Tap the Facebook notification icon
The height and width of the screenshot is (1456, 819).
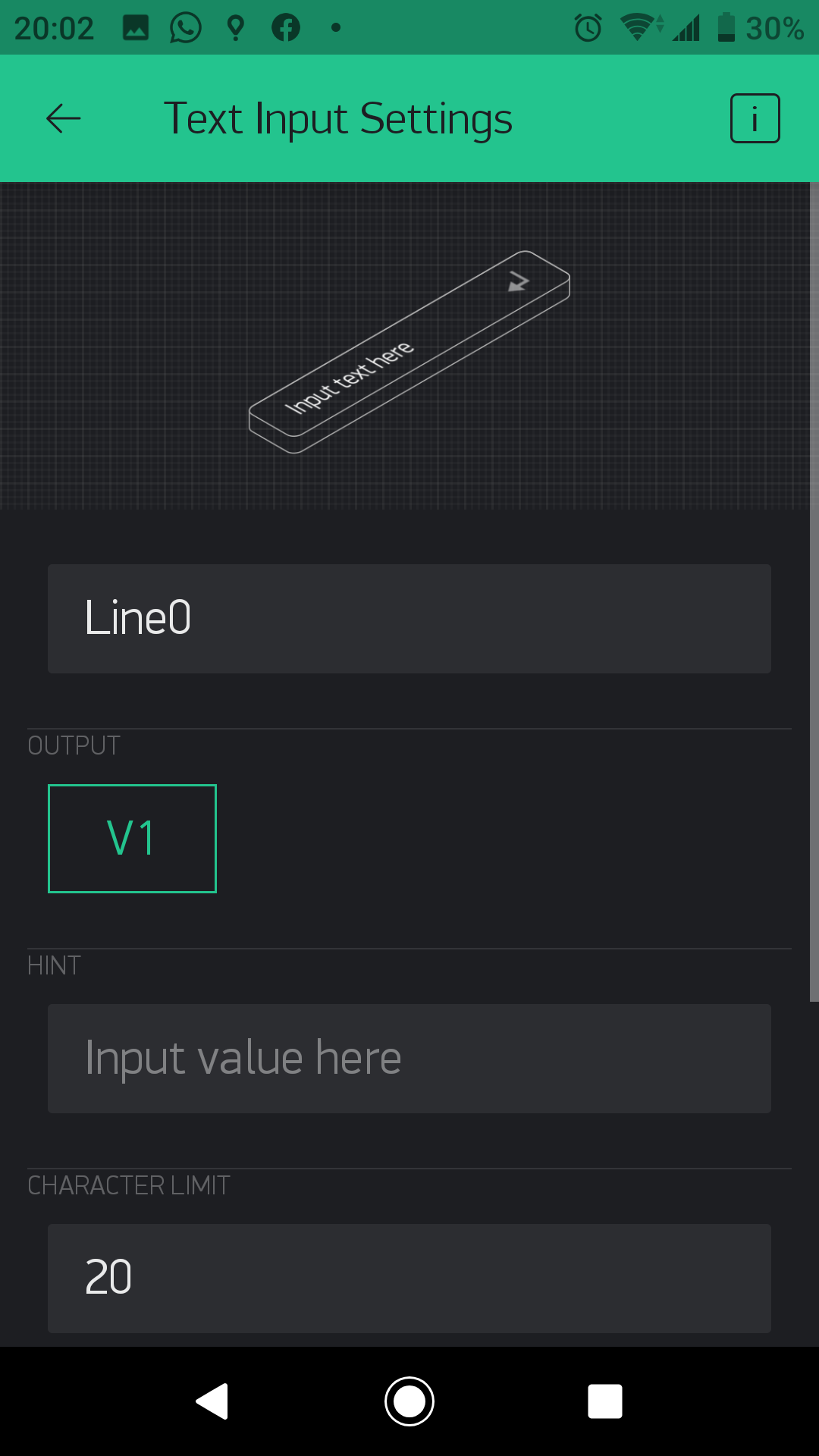click(x=286, y=28)
